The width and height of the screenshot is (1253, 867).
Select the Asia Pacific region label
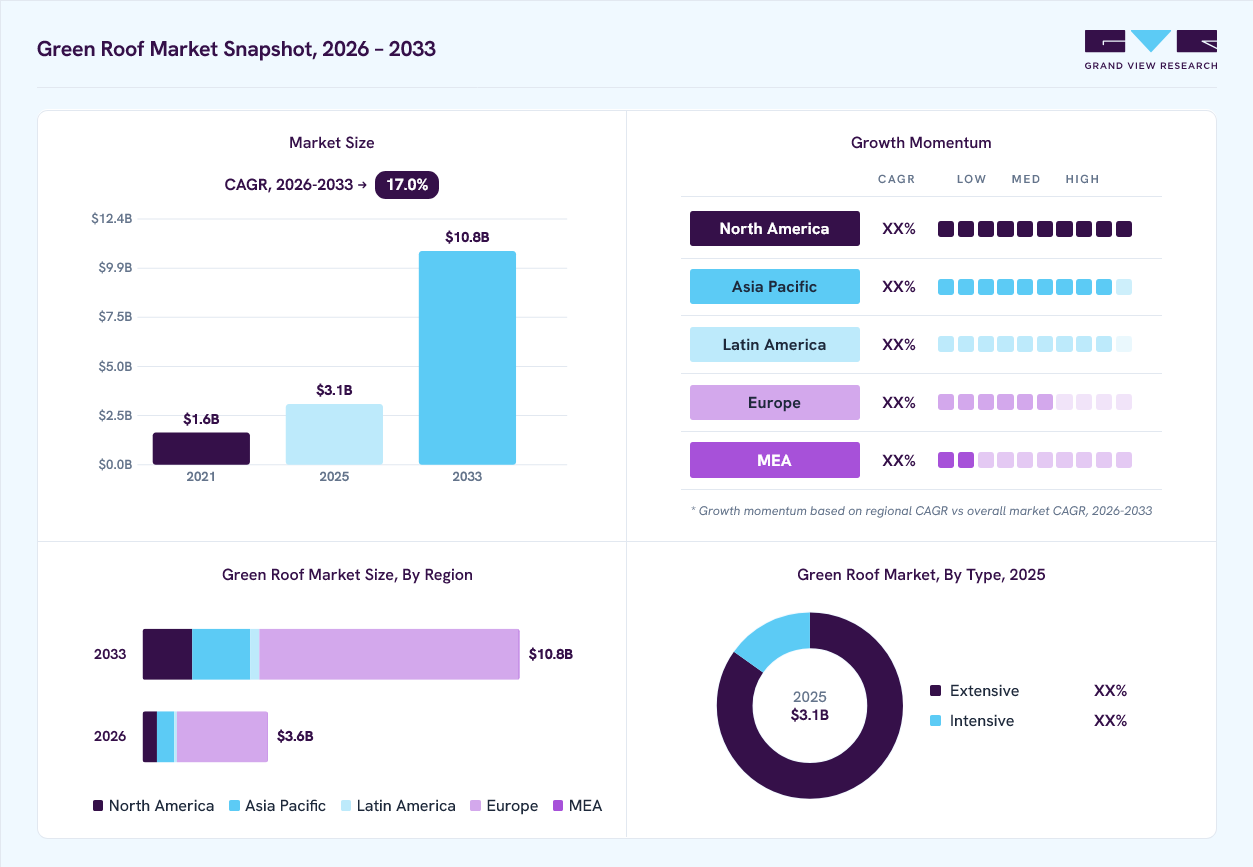(x=775, y=286)
